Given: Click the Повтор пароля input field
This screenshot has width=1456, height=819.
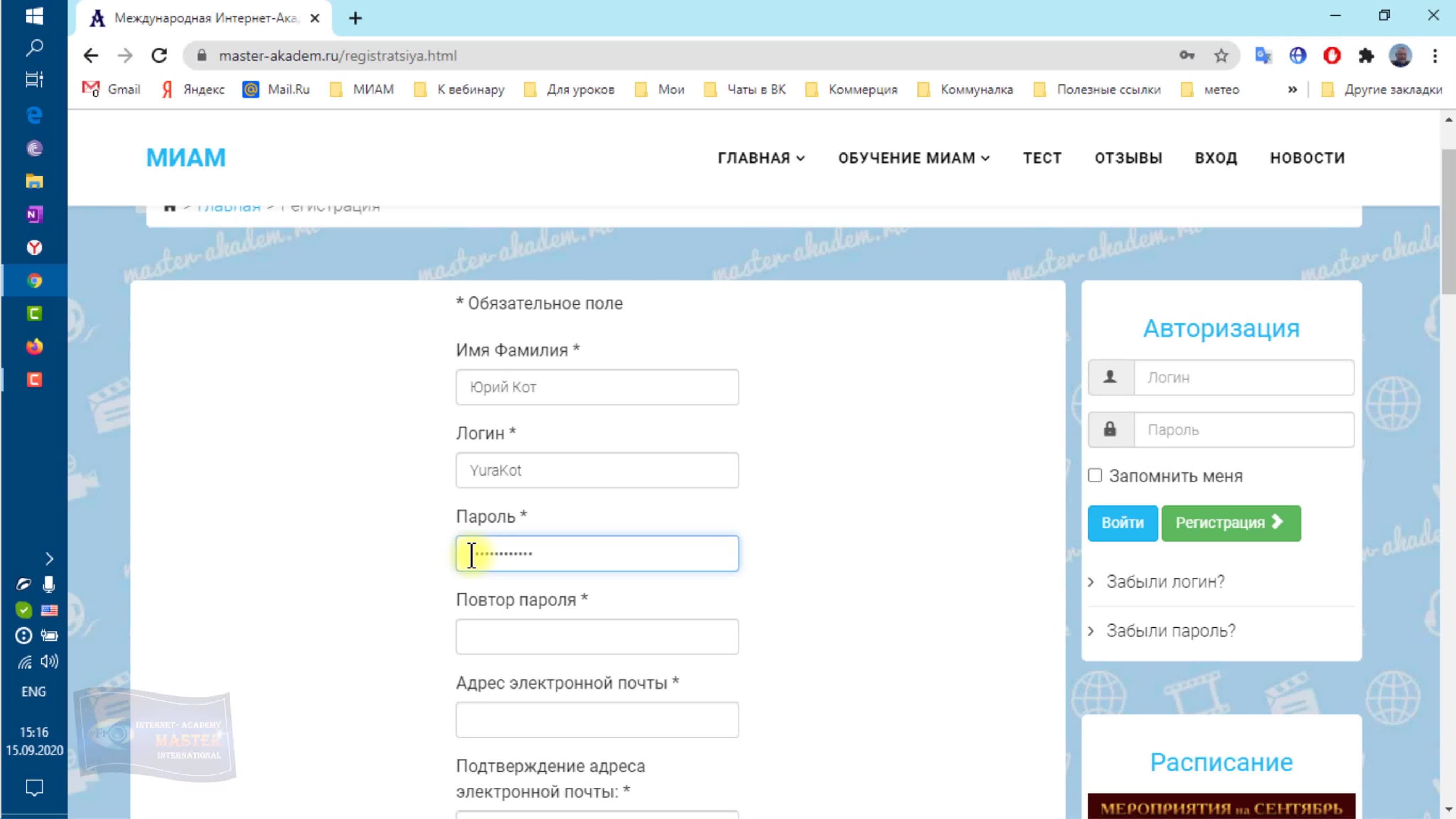Looking at the screenshot, I should tap(597, 636).
